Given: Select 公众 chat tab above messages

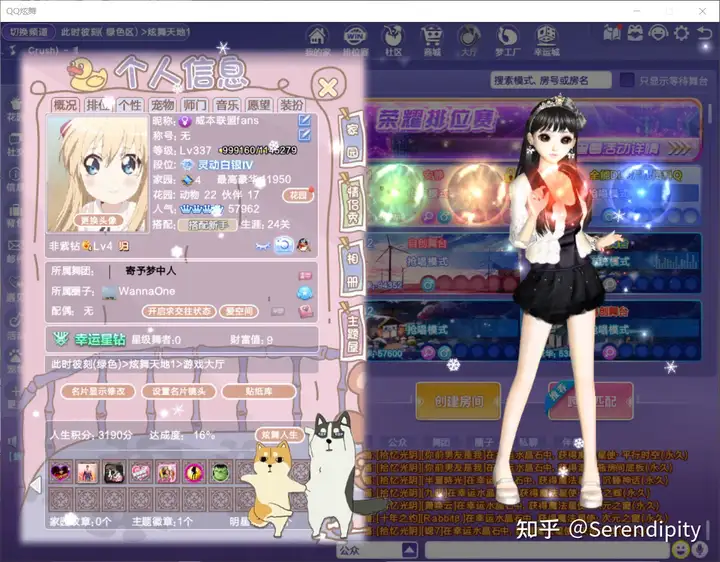Looking at the screenshot, I should pos(398,442).
